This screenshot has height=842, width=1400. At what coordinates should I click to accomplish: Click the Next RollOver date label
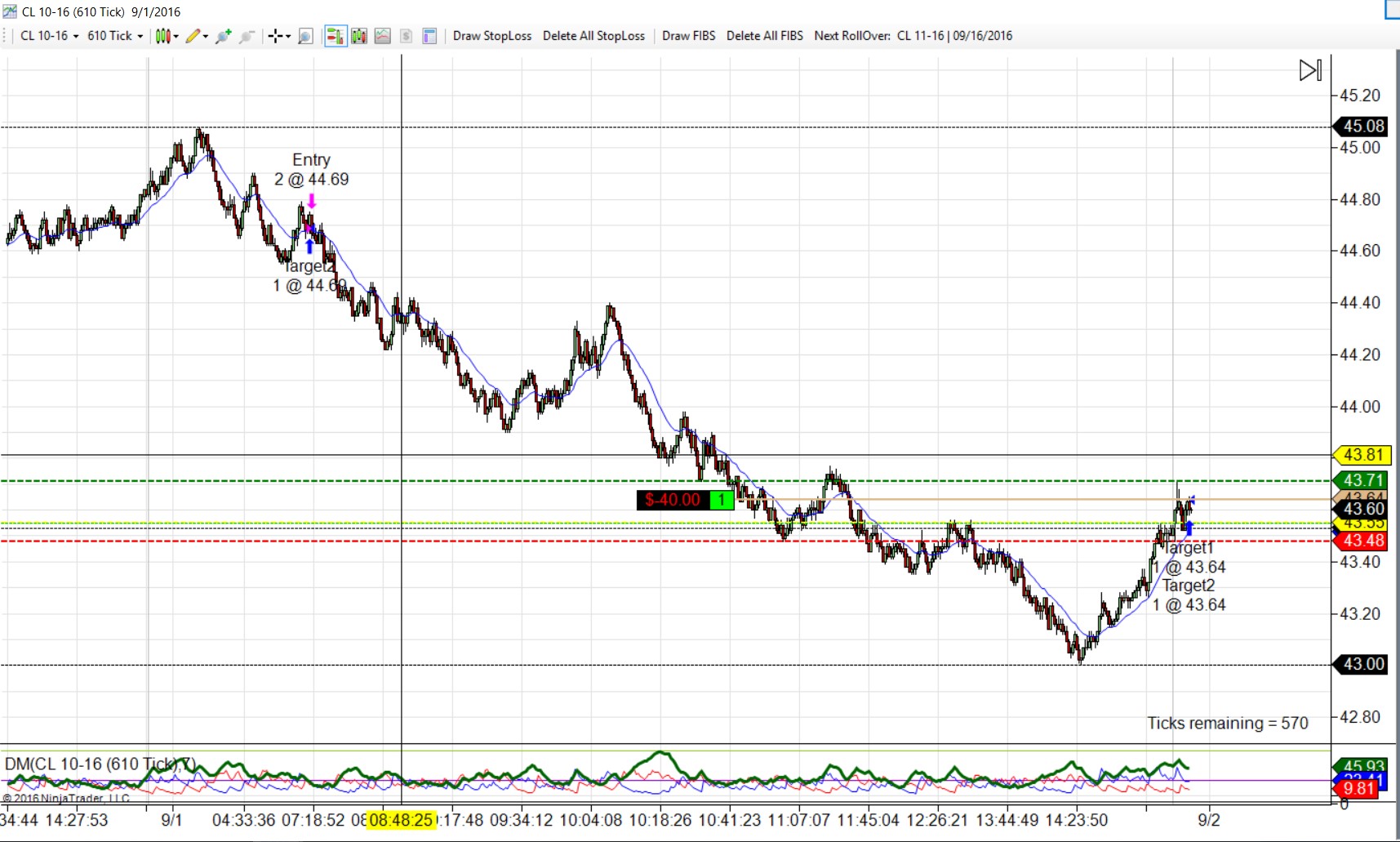pos(913,36)
